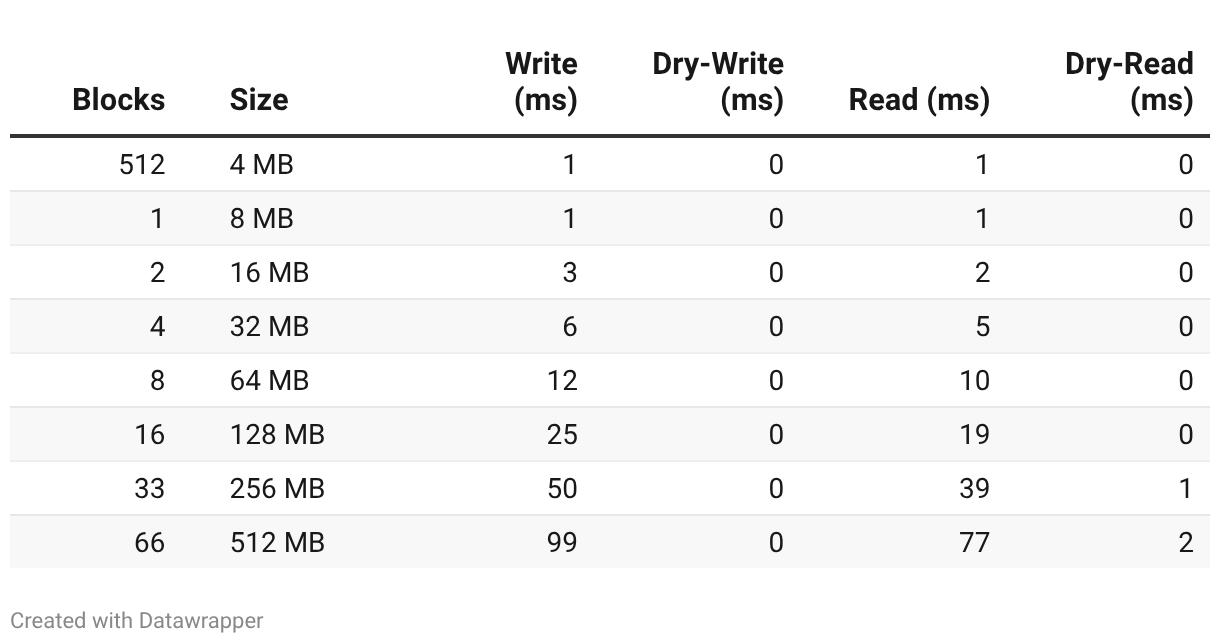Screen dimensions: 1220x644
Task: Click the Write value 99 cell
Action: tap(562, 542)
